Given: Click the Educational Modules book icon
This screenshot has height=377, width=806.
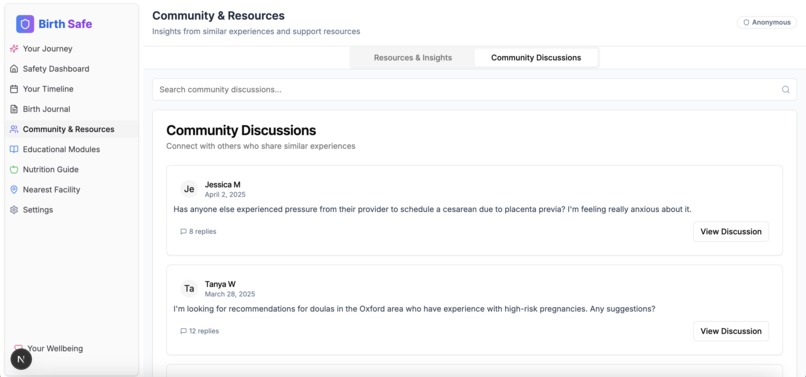Looking at the screenshot, I should tap(14, 149).
